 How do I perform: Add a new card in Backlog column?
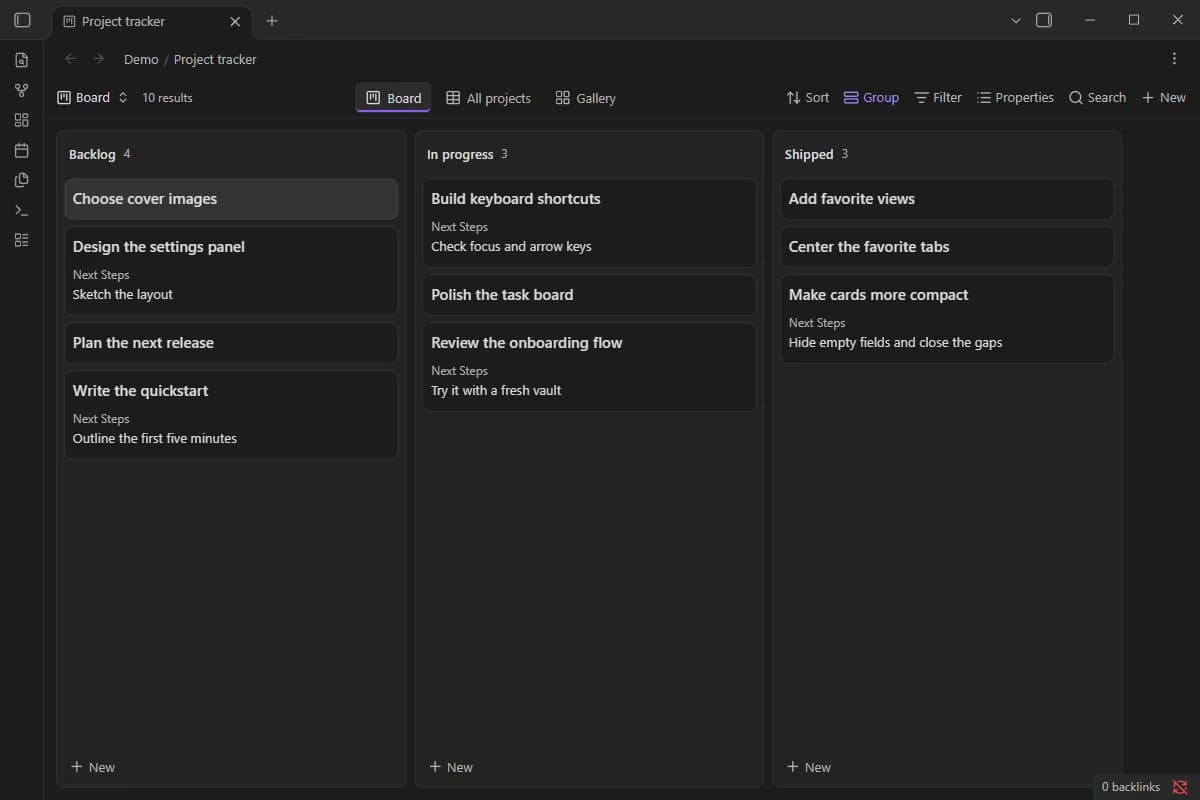[x=93, y=767]
